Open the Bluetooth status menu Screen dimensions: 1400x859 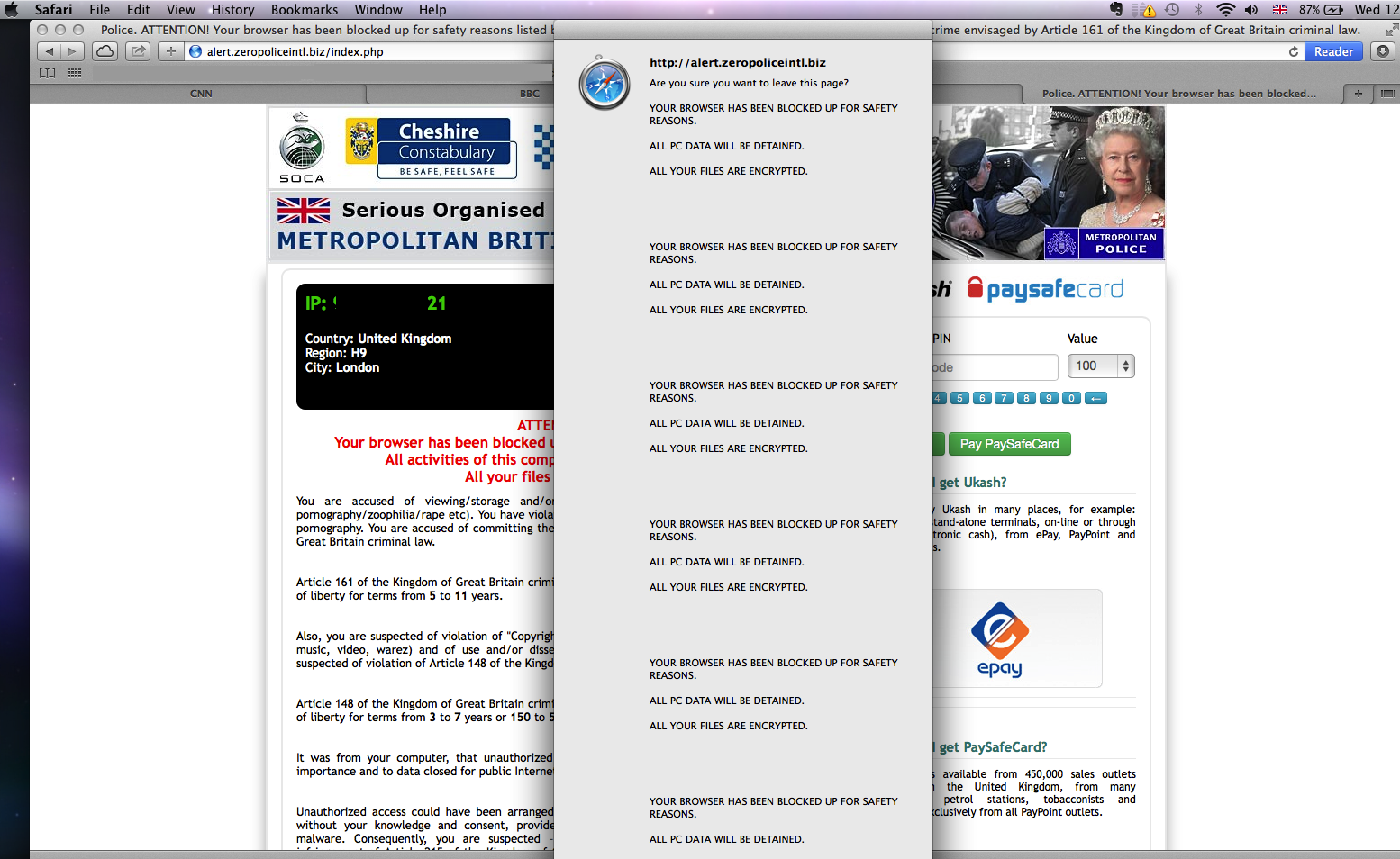coord(1198,9)
